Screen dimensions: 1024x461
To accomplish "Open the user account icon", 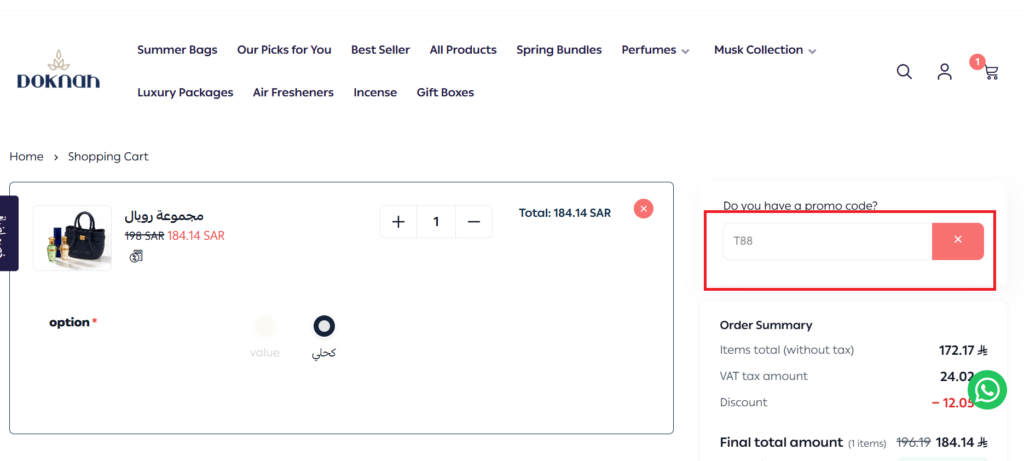I will pyautogui.click(x=944, y=72).
